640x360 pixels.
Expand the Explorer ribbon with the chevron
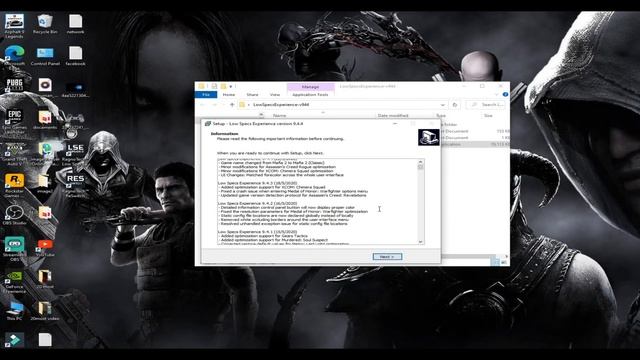[x=497, y=94]
